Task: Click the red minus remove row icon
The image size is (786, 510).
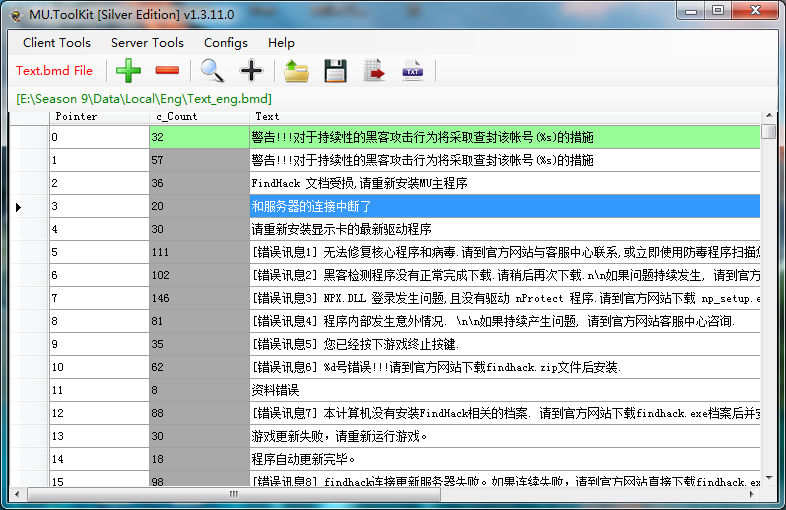Action: point(167,71)
